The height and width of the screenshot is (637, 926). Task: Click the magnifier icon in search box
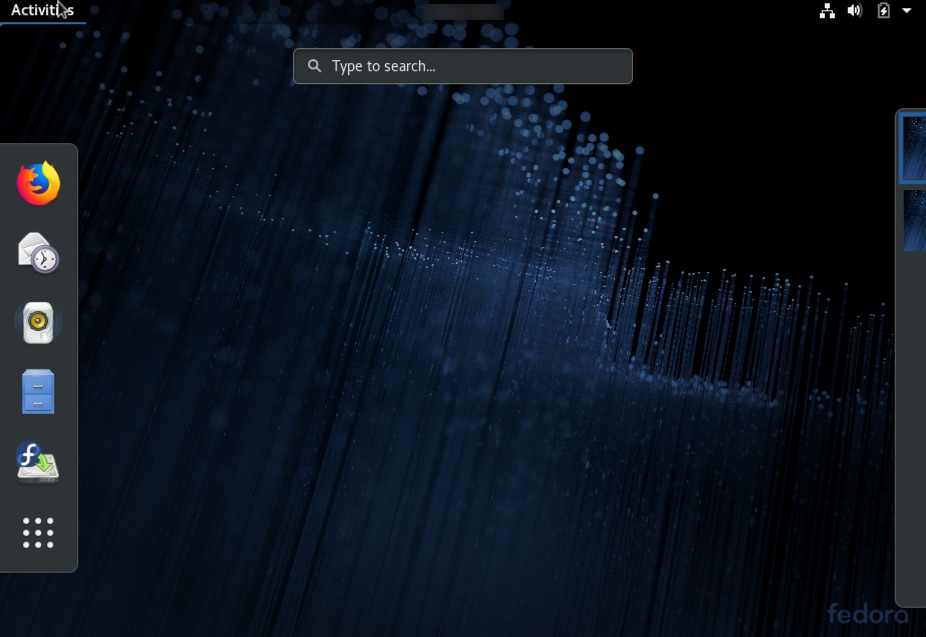click(314, 66)
